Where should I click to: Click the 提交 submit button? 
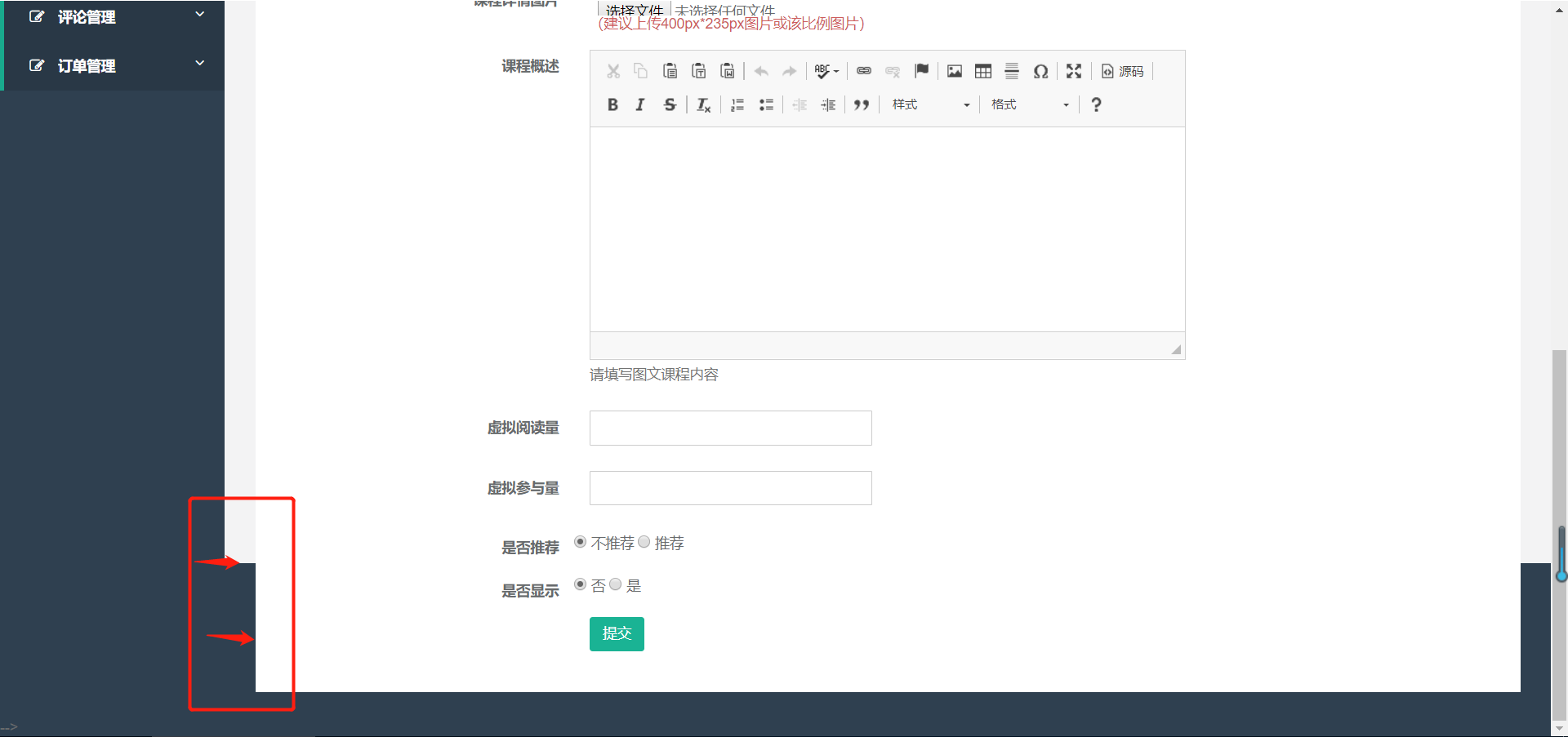pyautogui.click(x=617, y=633)
